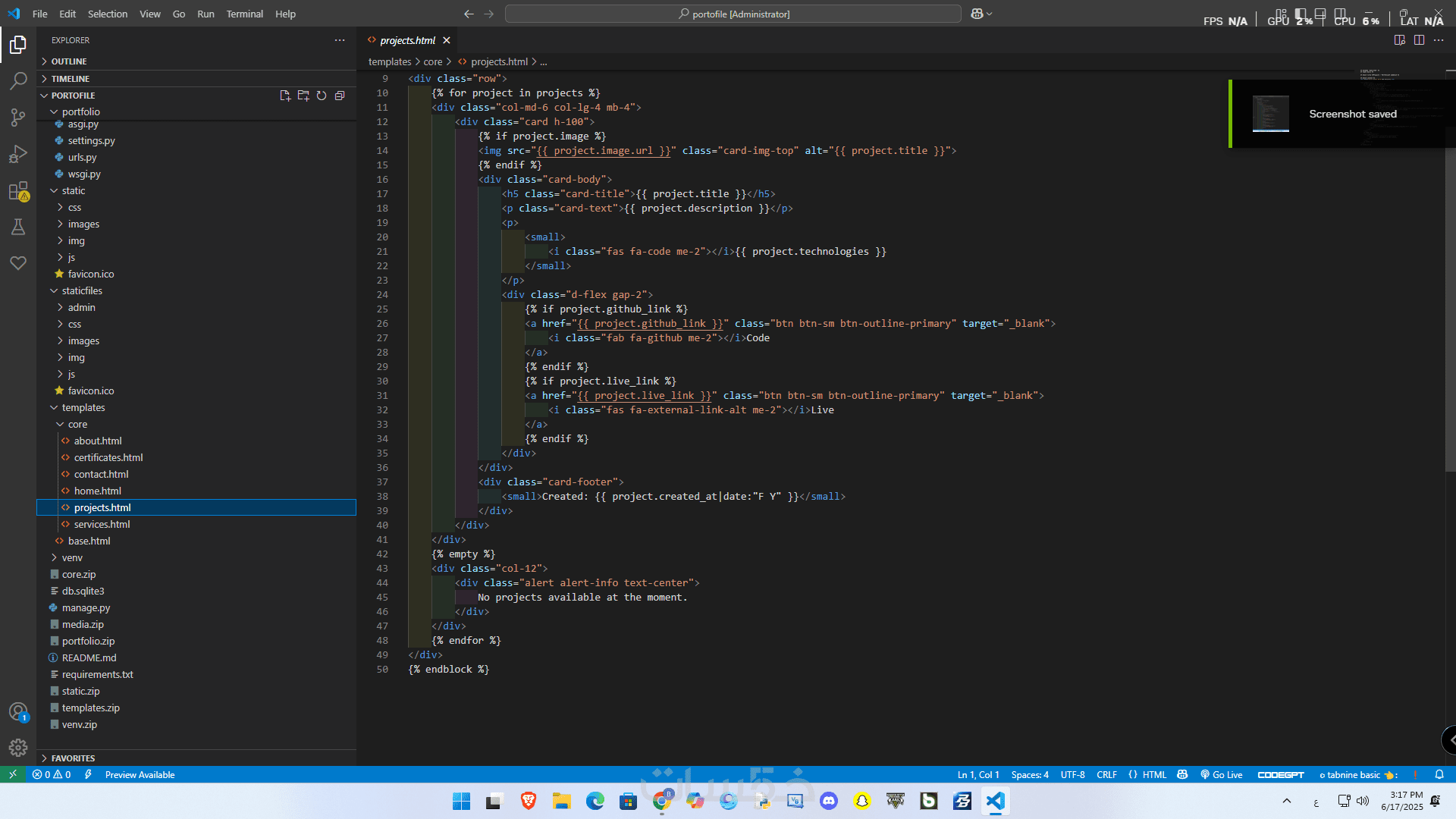Open the Search view in activity bar
This screenshot has width=1456, height=819.
[18, 80]
